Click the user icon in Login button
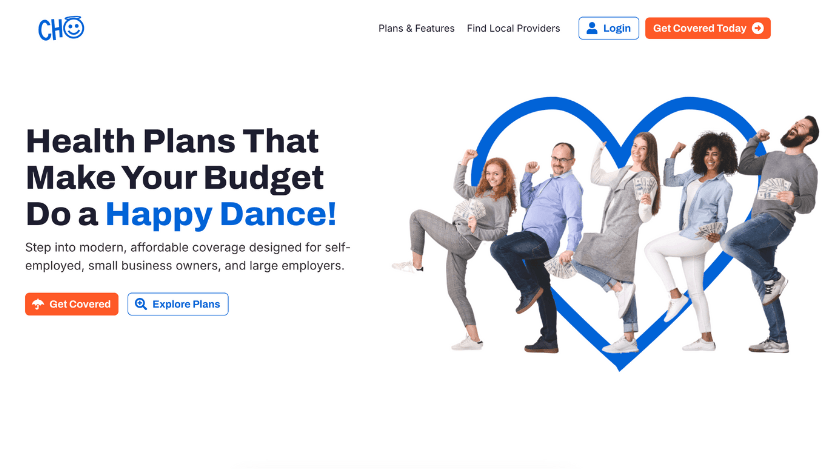Image resolution: width=840 pixels, height=473 pixels. [592, 28]
